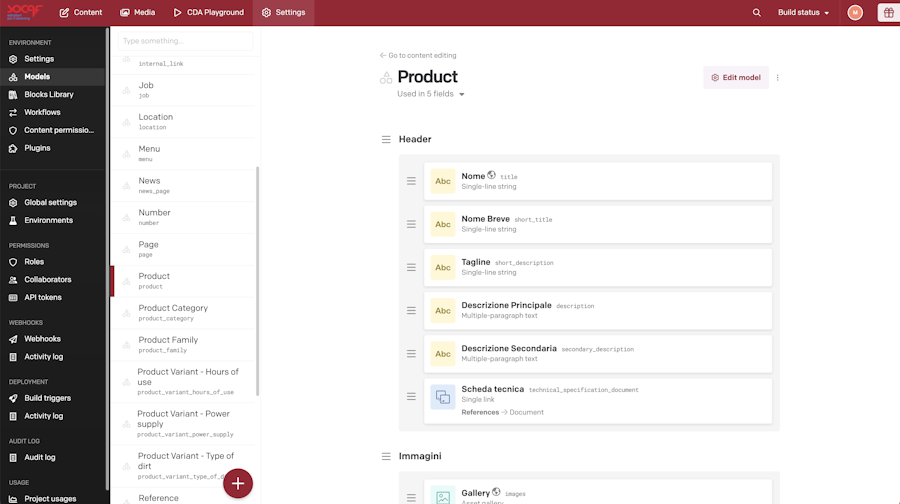Click the Abc icon of Descrizione Principale
The height and width of the screenshot is (504, 900).
443,311
